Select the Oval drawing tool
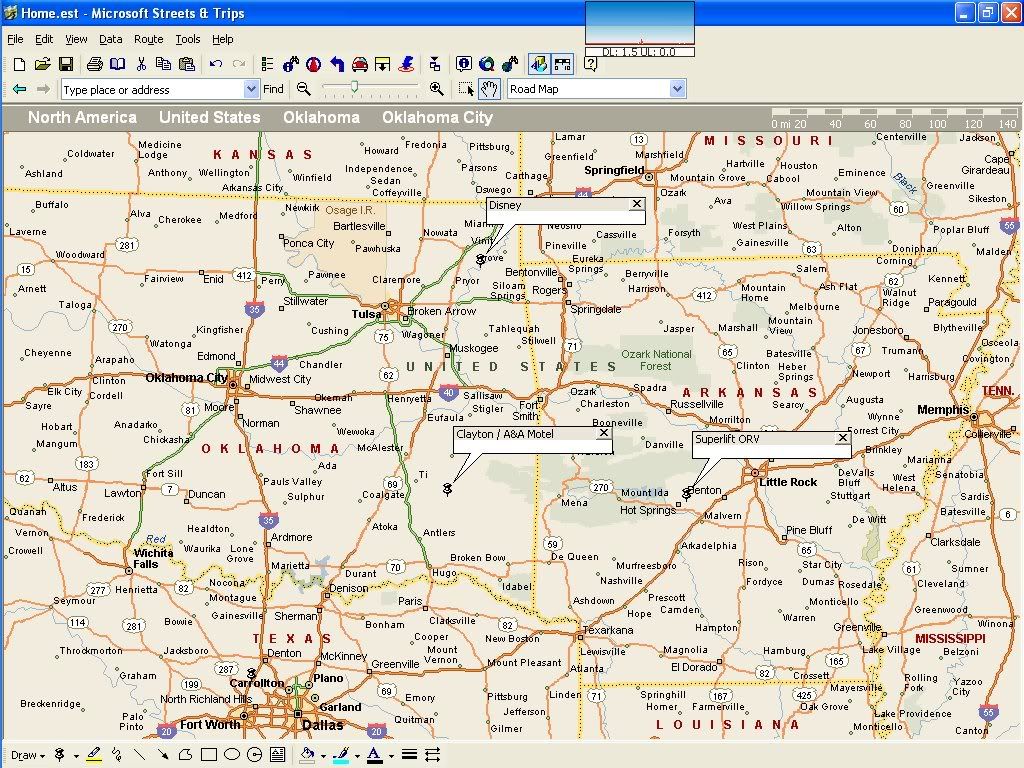The image size is (1024, 768). 232,755
